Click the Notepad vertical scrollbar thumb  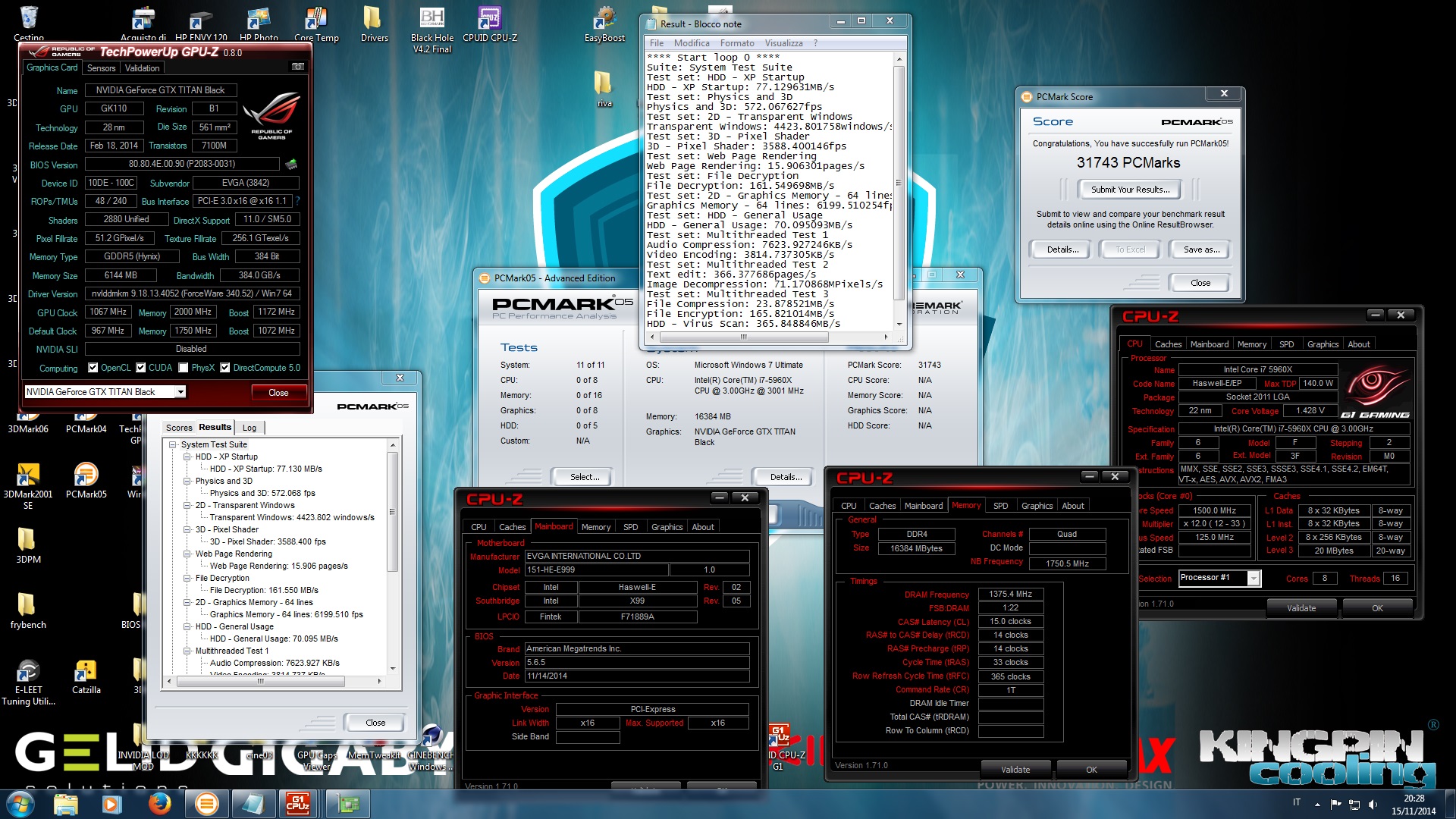pyautogui.click(x=899, y=184)
